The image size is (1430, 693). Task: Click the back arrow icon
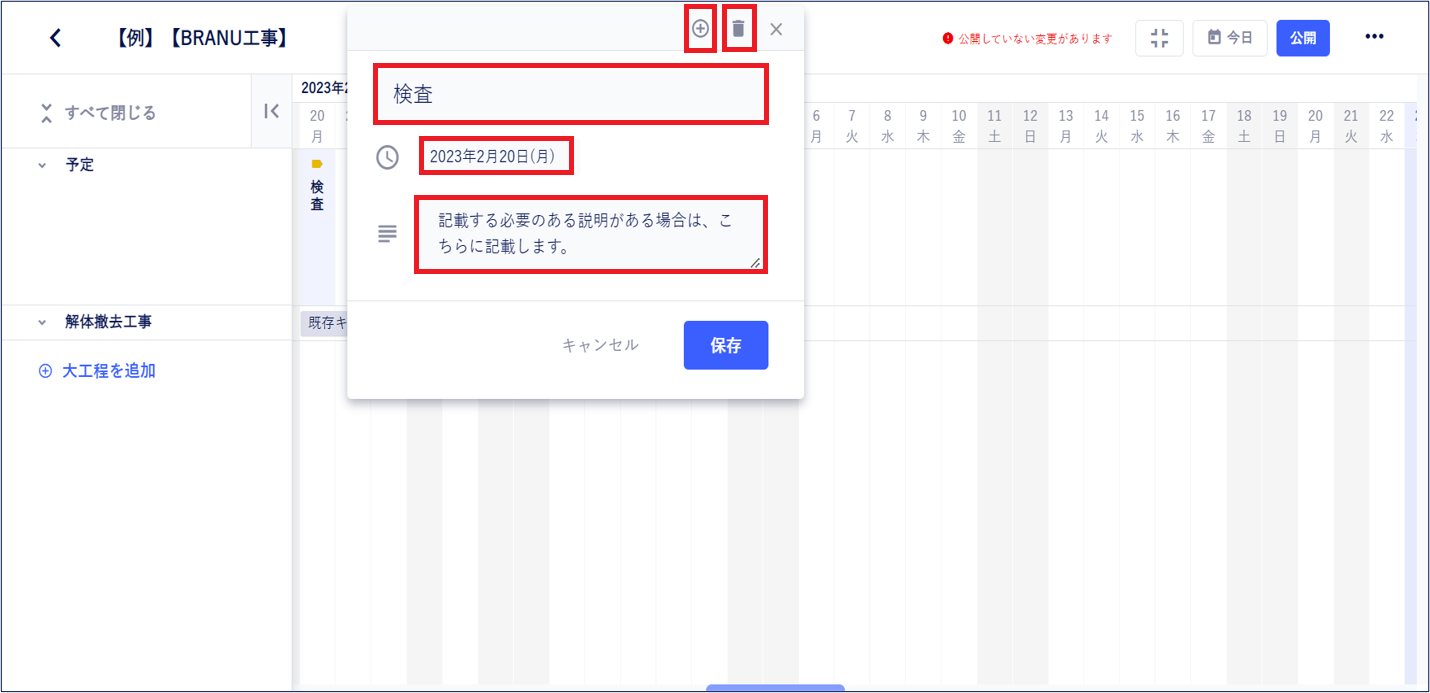point(55,38)
